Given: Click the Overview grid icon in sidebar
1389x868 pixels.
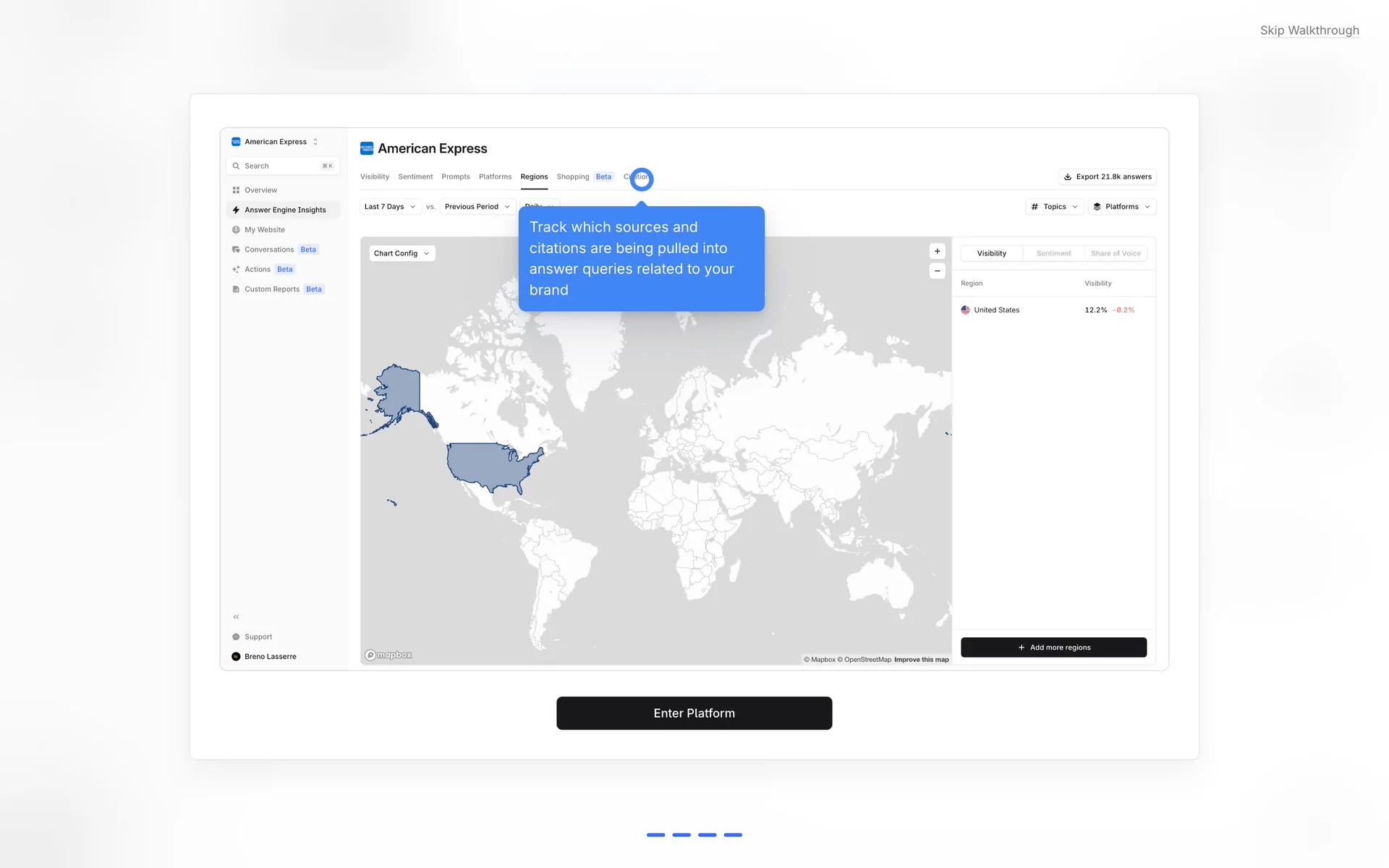Looking at the screenshot, I should (x=236, y=190).
